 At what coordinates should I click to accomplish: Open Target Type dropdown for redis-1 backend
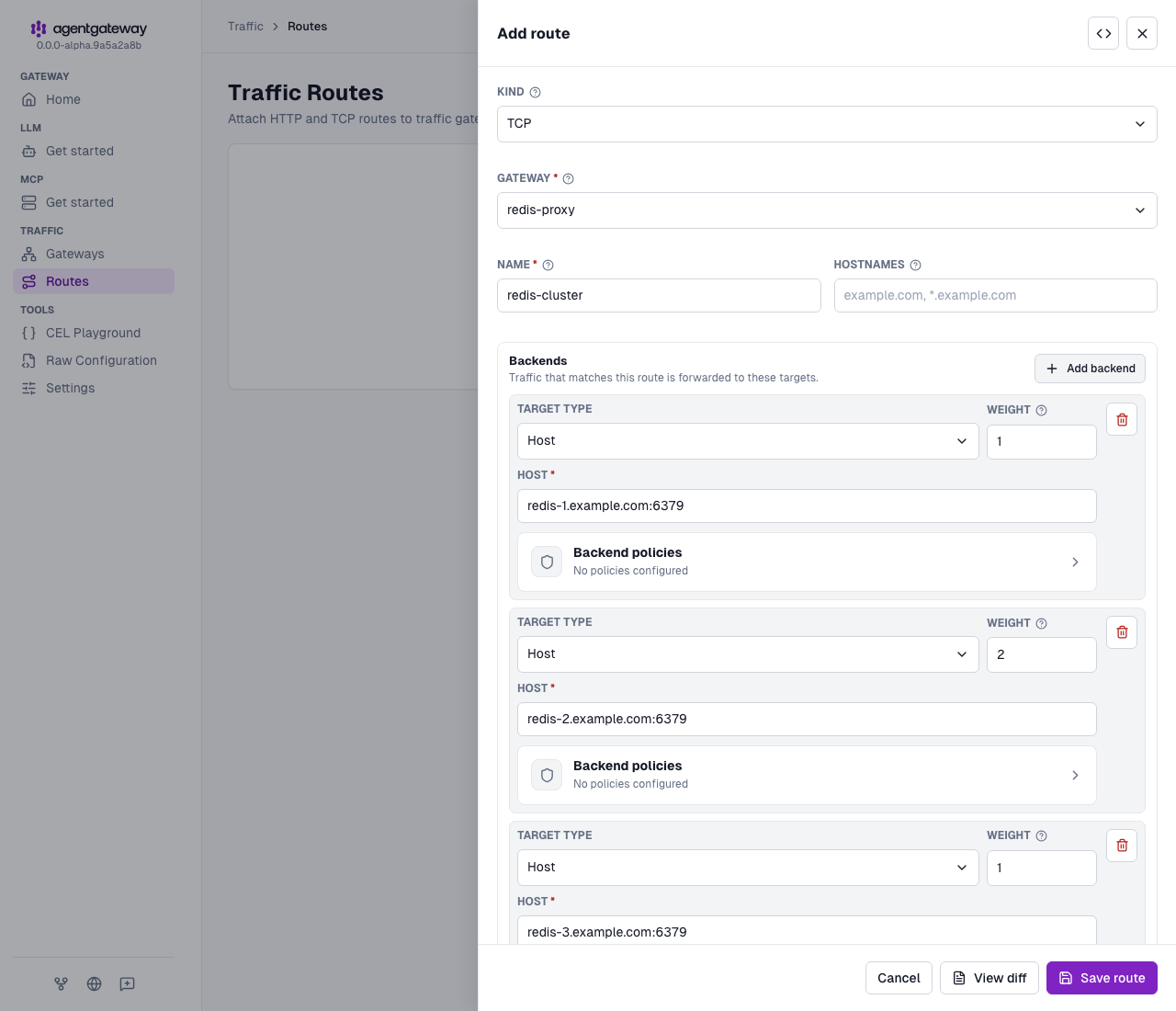pyautogui.click(x=748, y=441)
